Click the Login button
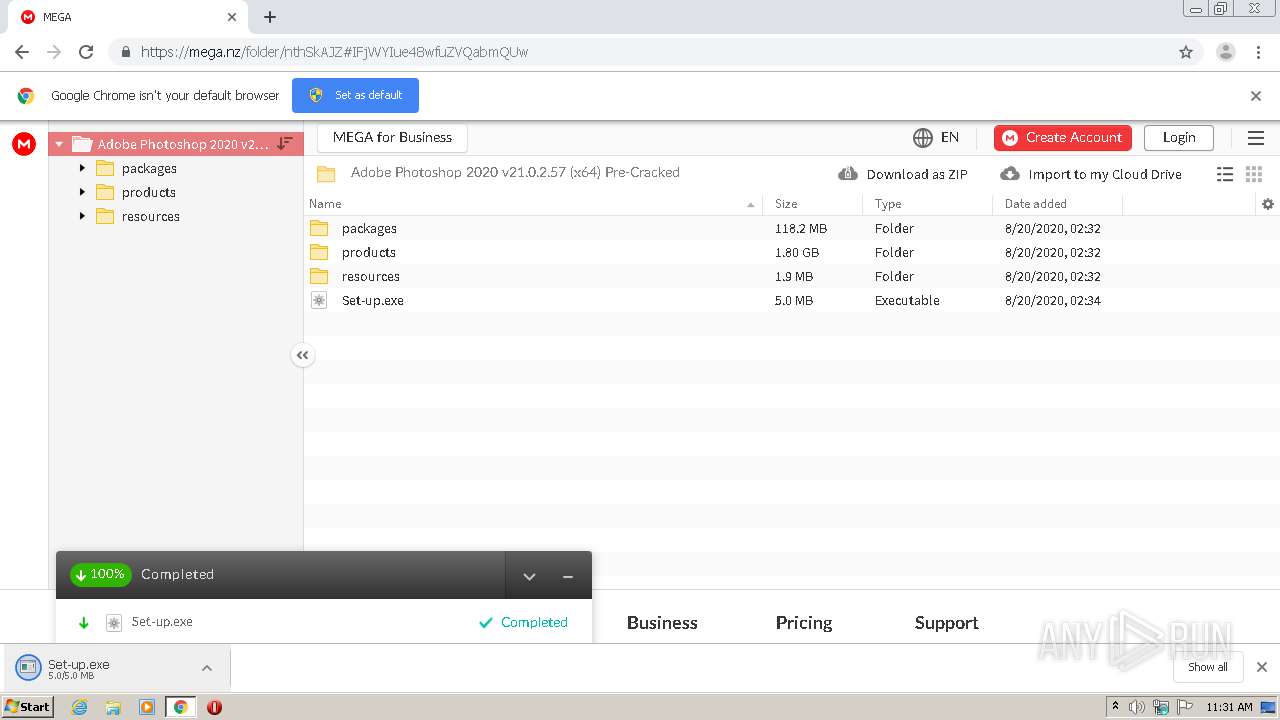This screenshot has height=720, width=1280. tap(1179, 138)
